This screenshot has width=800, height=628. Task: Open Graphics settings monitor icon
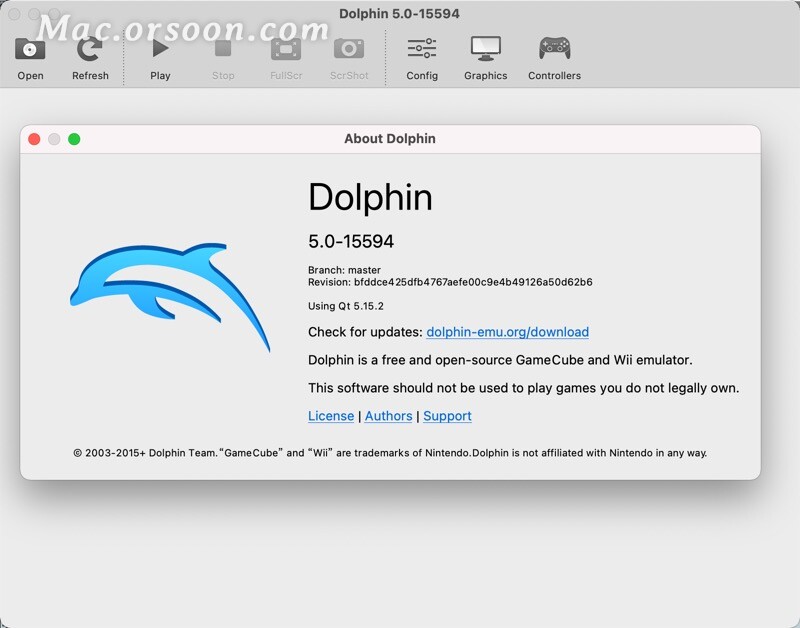[x=486, y=48]
